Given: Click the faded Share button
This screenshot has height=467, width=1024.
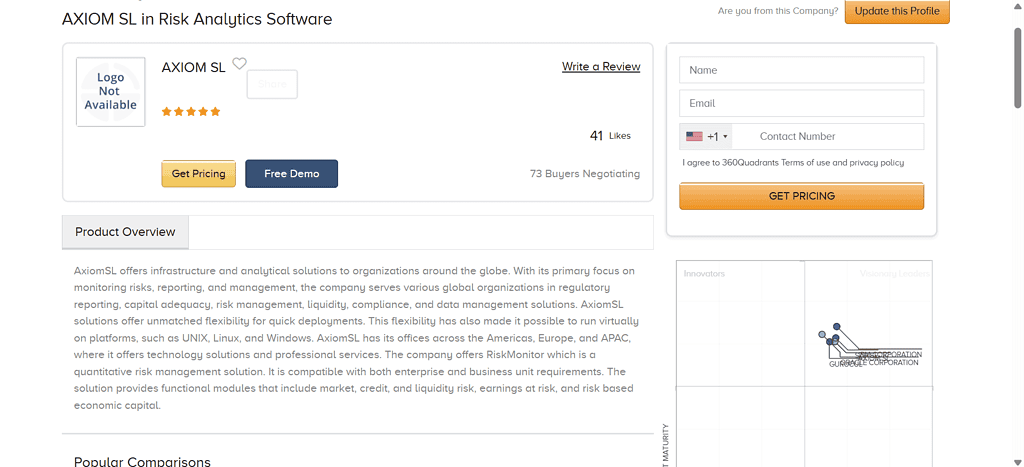Looking at the screenshot, I should pos(272,84).
